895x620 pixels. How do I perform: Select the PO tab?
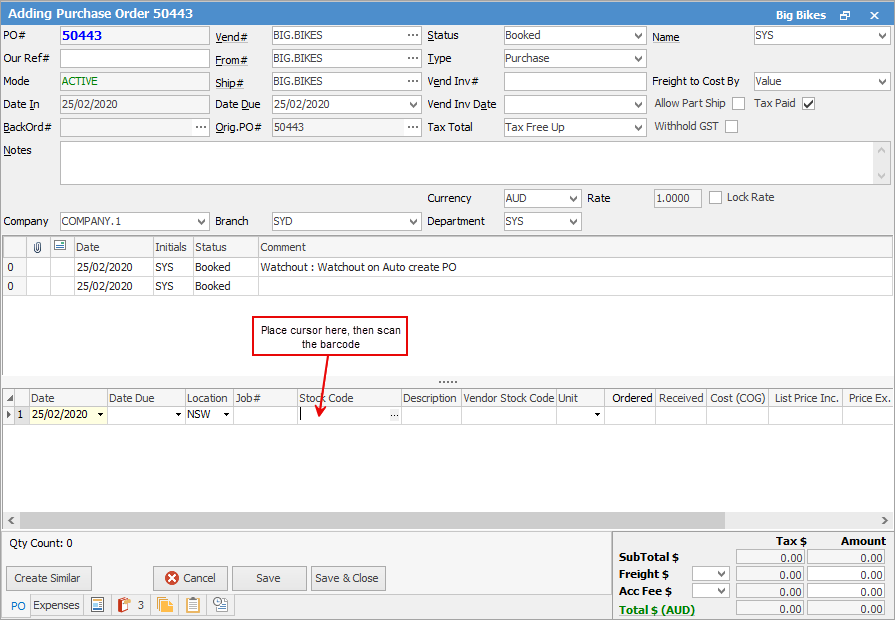click(x=18, y=606)
